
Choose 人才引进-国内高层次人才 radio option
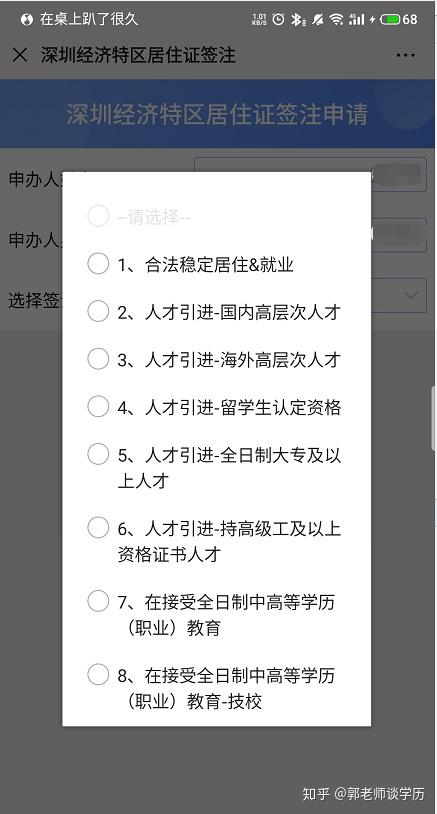click(216, 312)
